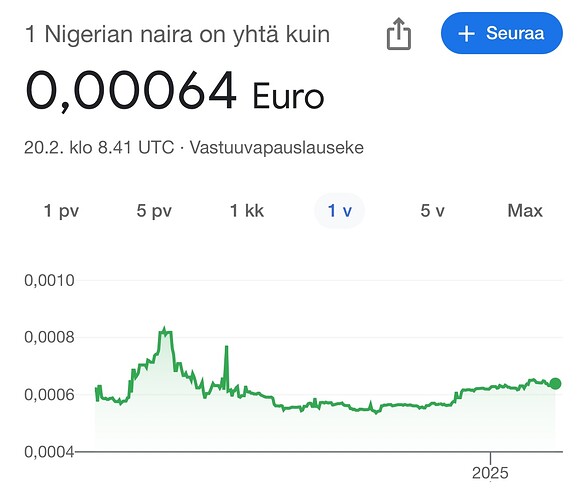Click the 0,0004 y-axis label
The height and width of the screenshot is (499, 587).
click(x=49, y=452)
